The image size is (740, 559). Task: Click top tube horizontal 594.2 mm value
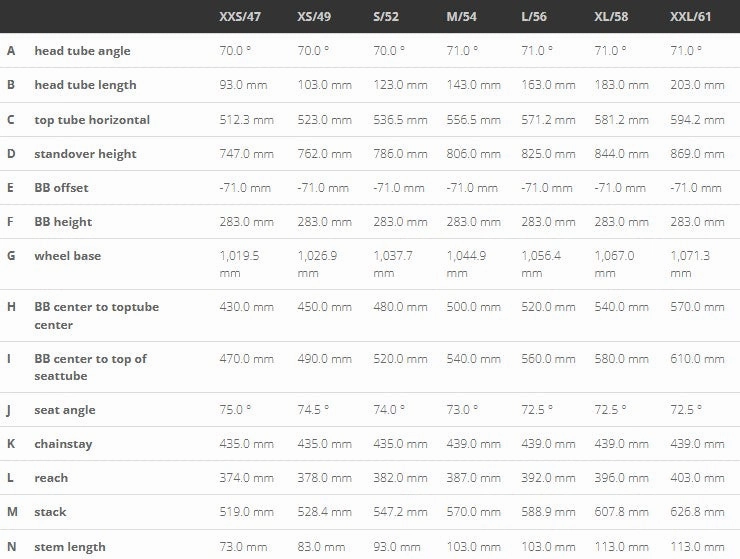point(697,120)
